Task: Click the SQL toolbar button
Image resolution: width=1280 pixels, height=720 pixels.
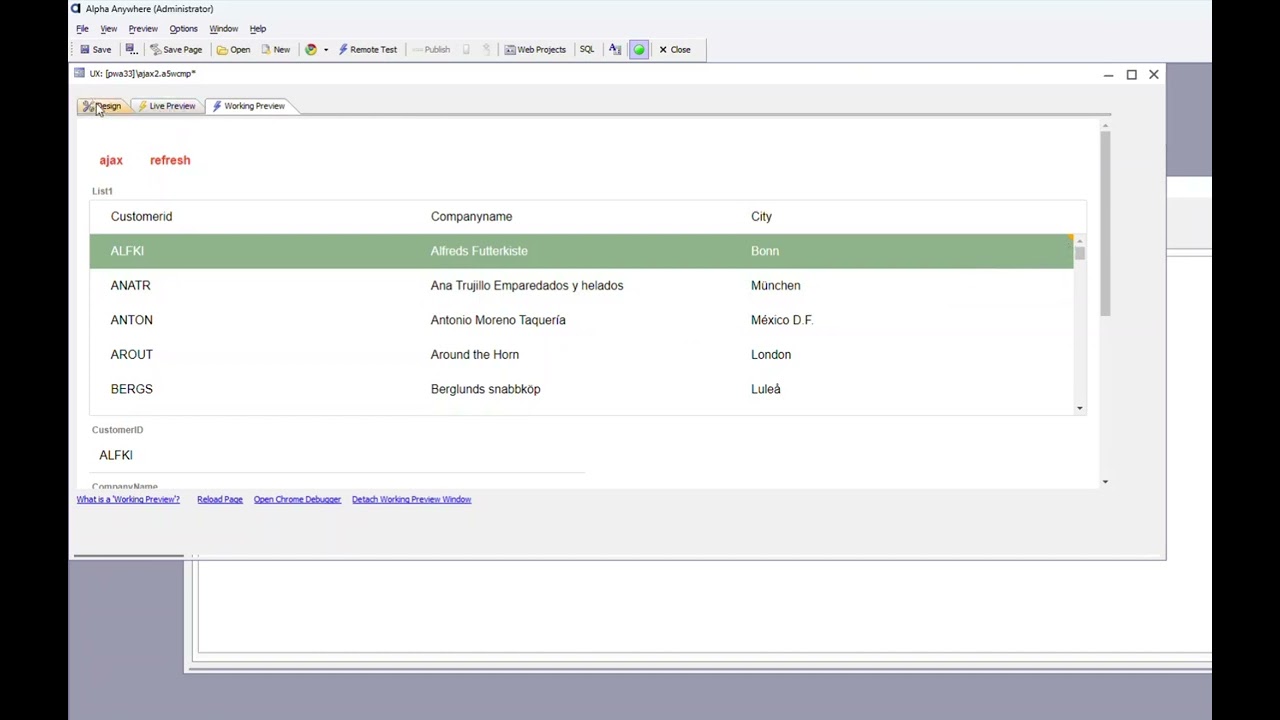Action: (587, 49)
